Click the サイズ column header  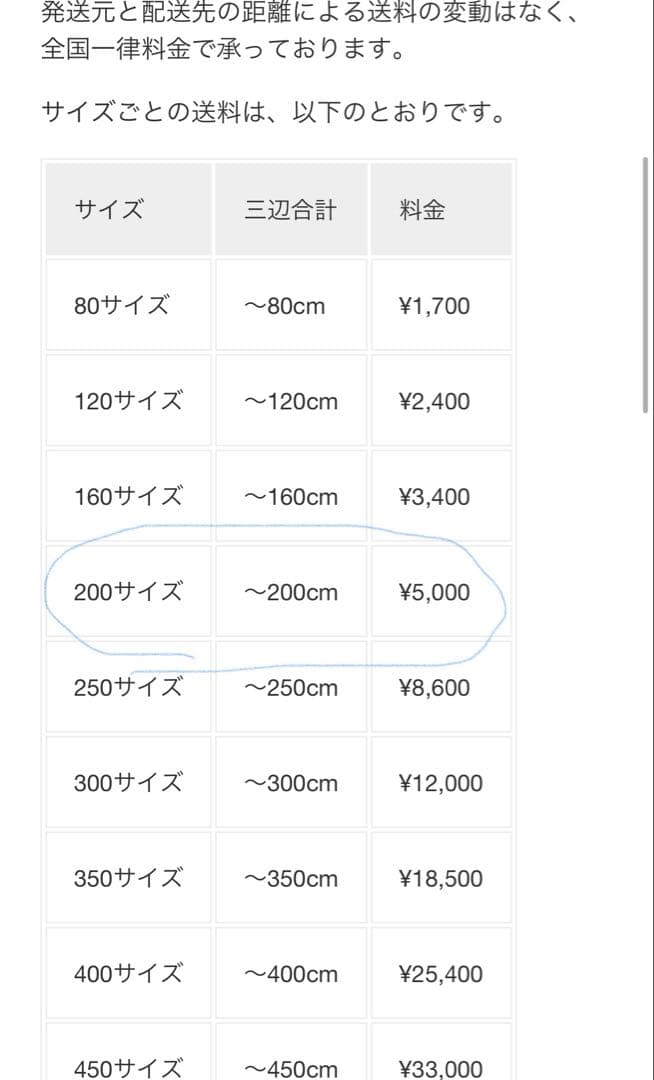click(109, 210)
